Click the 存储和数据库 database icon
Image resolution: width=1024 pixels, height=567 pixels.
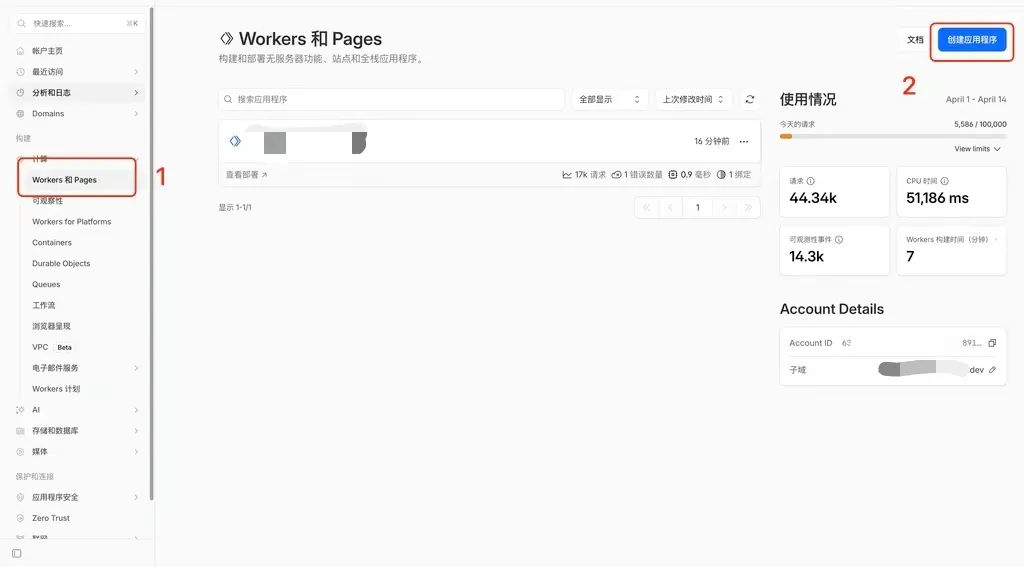point(20,431)
